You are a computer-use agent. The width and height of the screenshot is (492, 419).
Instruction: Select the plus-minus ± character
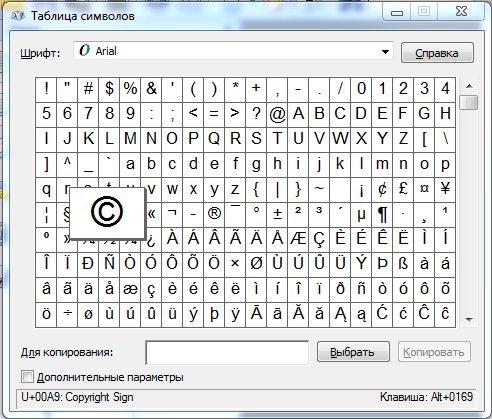tap(277, 214)
